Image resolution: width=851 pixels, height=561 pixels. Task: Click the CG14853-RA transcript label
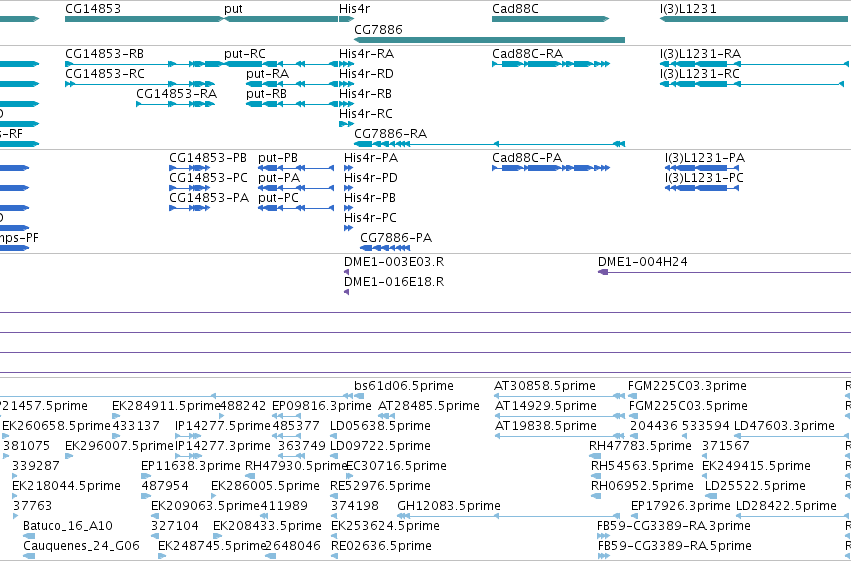click(176, 94)
